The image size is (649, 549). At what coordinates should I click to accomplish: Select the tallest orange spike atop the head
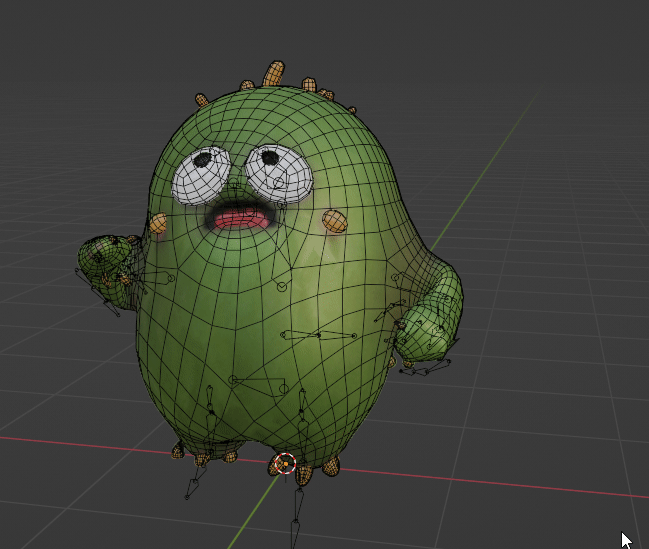point(274,74)
